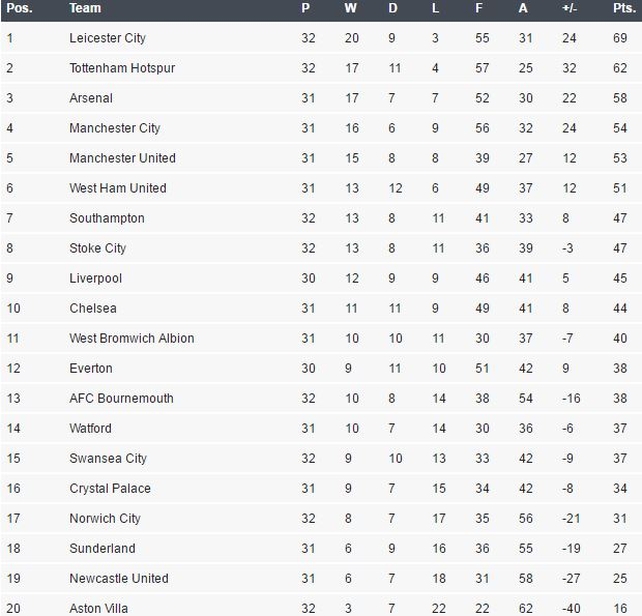
Task: Open the Liverpool team entry
Action: [96, 279]
